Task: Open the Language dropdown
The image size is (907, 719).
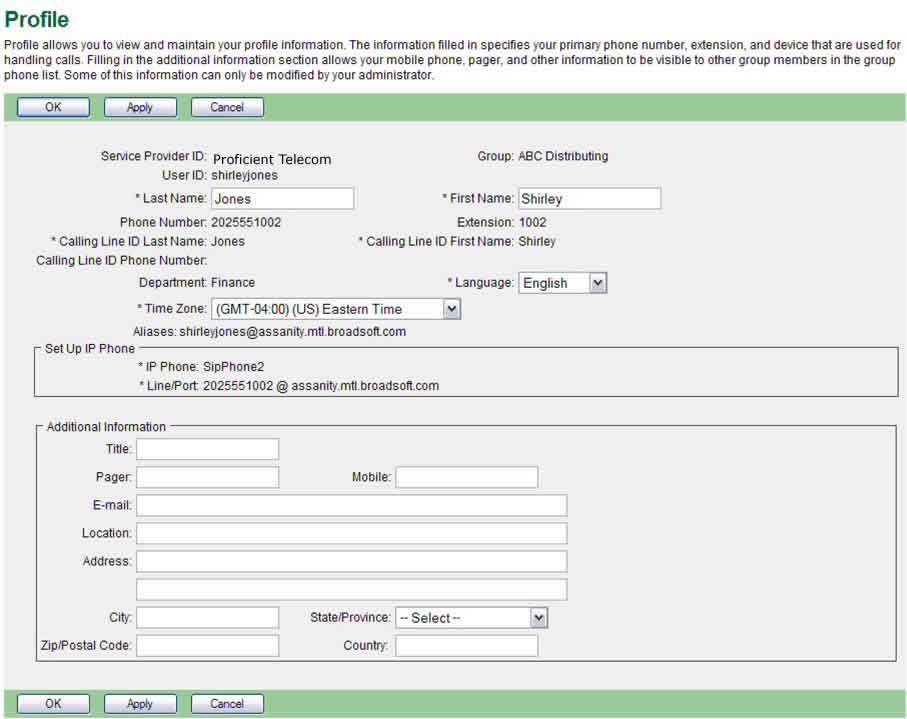Action: tap(563, 283)
